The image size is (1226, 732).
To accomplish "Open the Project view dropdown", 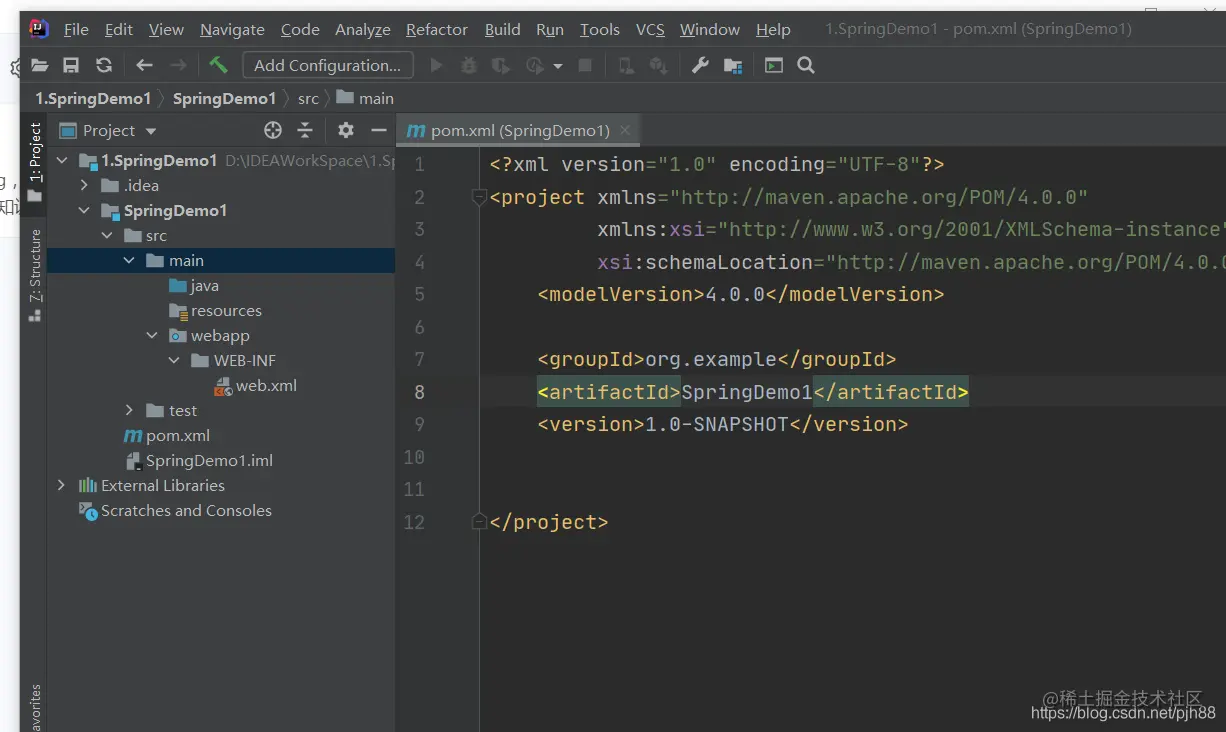I will [151, 131].
